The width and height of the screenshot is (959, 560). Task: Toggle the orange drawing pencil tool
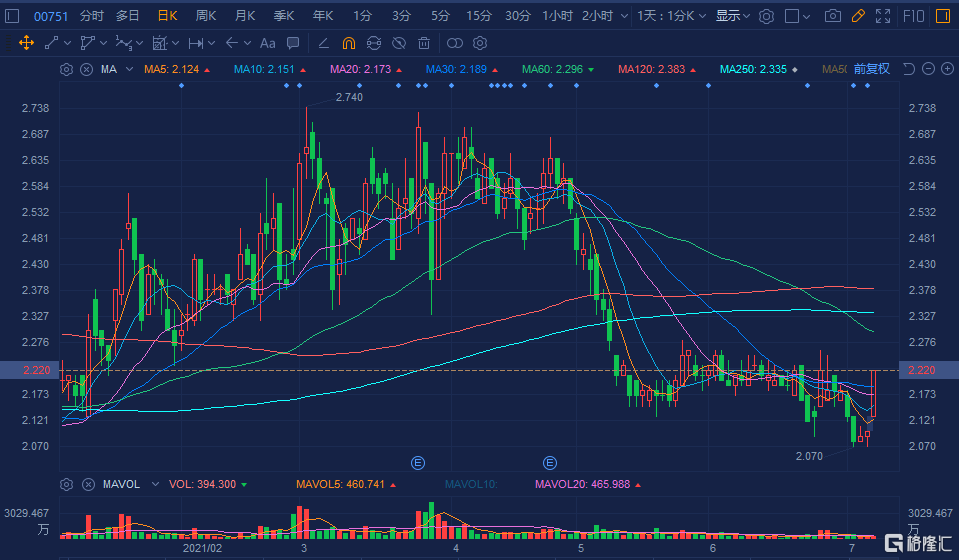858,16
